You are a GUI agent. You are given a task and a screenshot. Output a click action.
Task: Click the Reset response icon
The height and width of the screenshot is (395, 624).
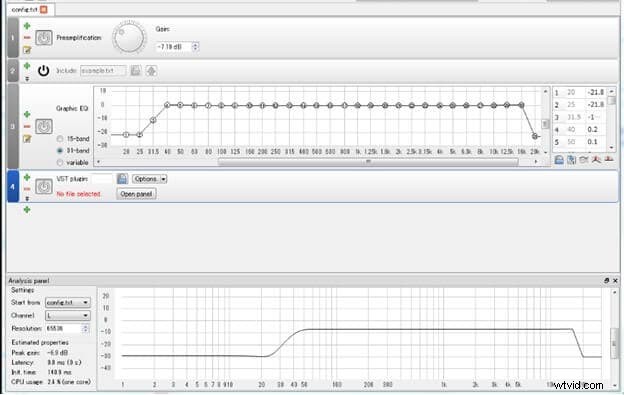[x=608, y=160]
